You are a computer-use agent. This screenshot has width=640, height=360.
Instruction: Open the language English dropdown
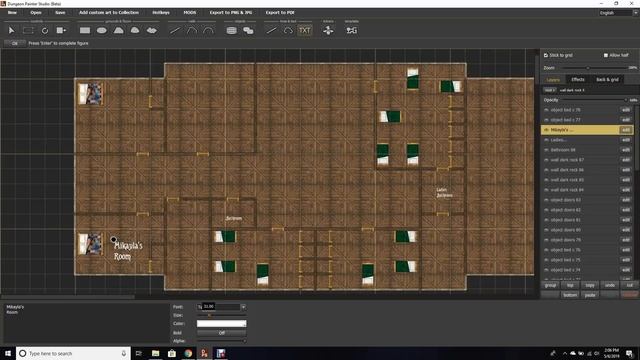[x=618, y=13]
